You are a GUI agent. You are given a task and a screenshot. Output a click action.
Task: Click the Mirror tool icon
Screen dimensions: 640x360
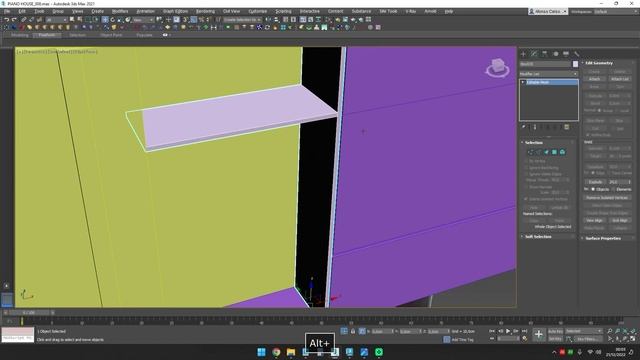[x=268, y=19]
